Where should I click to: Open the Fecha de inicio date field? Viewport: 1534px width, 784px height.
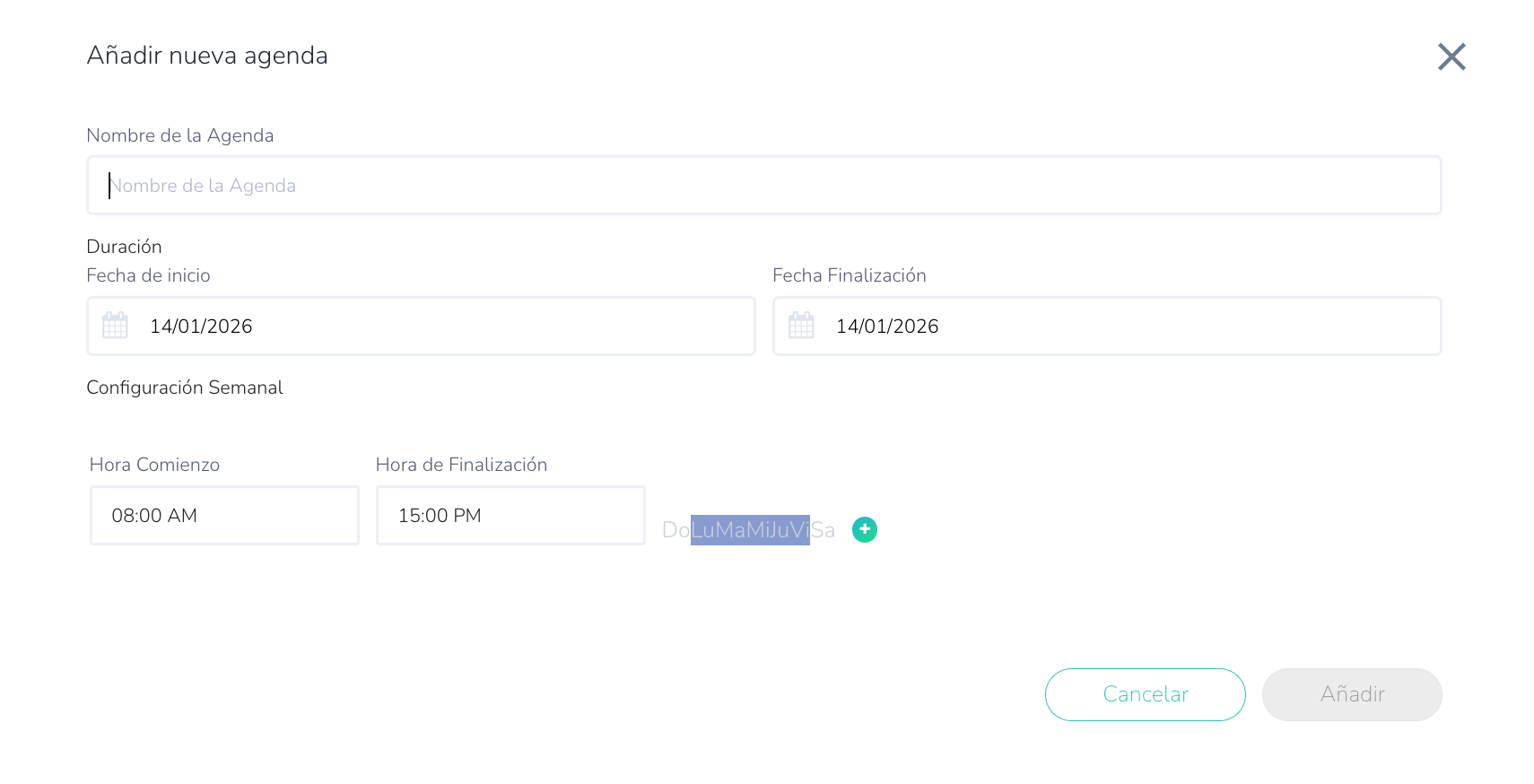click(431, 327)
